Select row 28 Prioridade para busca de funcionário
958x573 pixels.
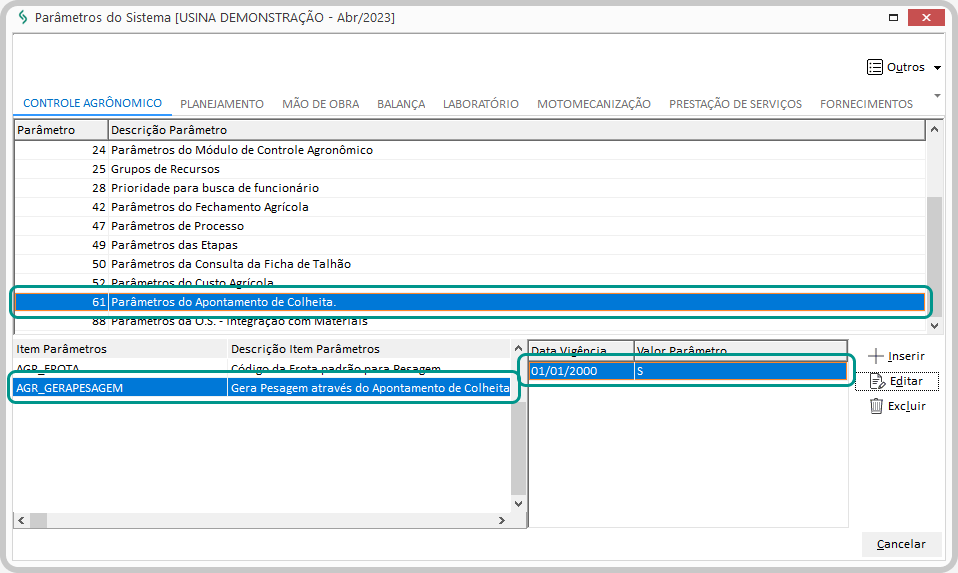[x=470, y=188]
